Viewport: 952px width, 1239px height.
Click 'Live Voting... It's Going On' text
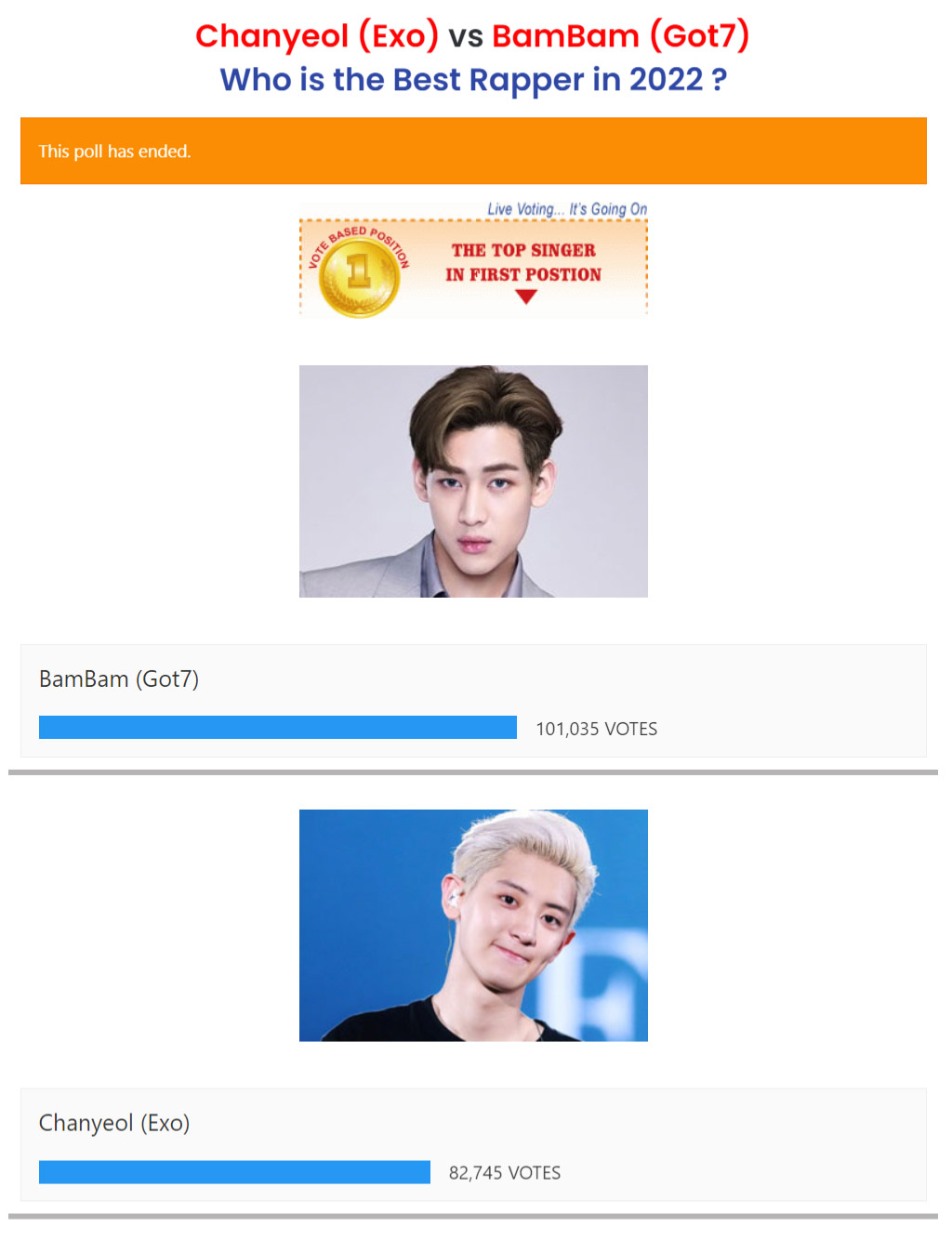[567, 209]
